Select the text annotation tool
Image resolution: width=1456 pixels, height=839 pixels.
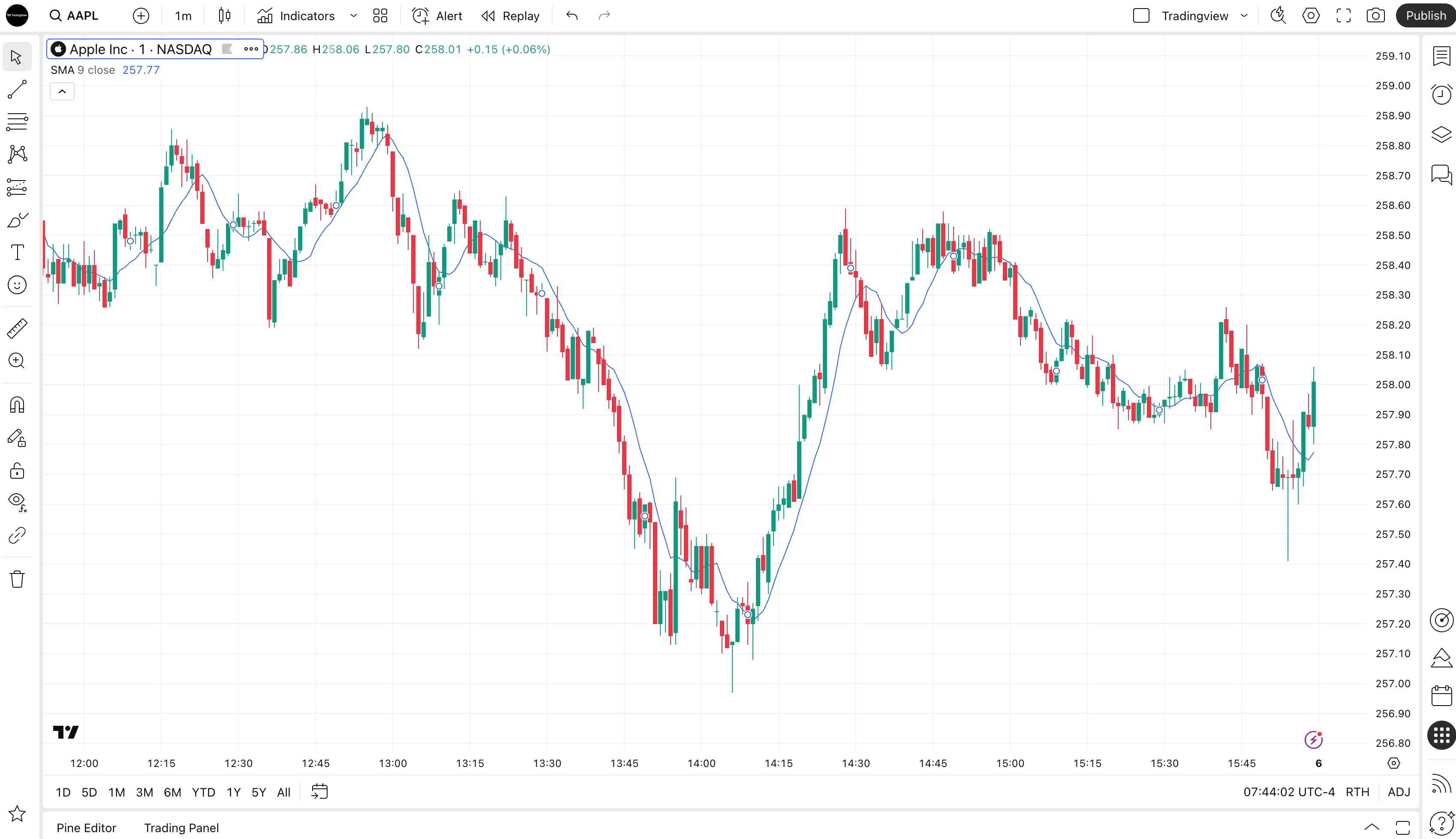tap(17, 252)
